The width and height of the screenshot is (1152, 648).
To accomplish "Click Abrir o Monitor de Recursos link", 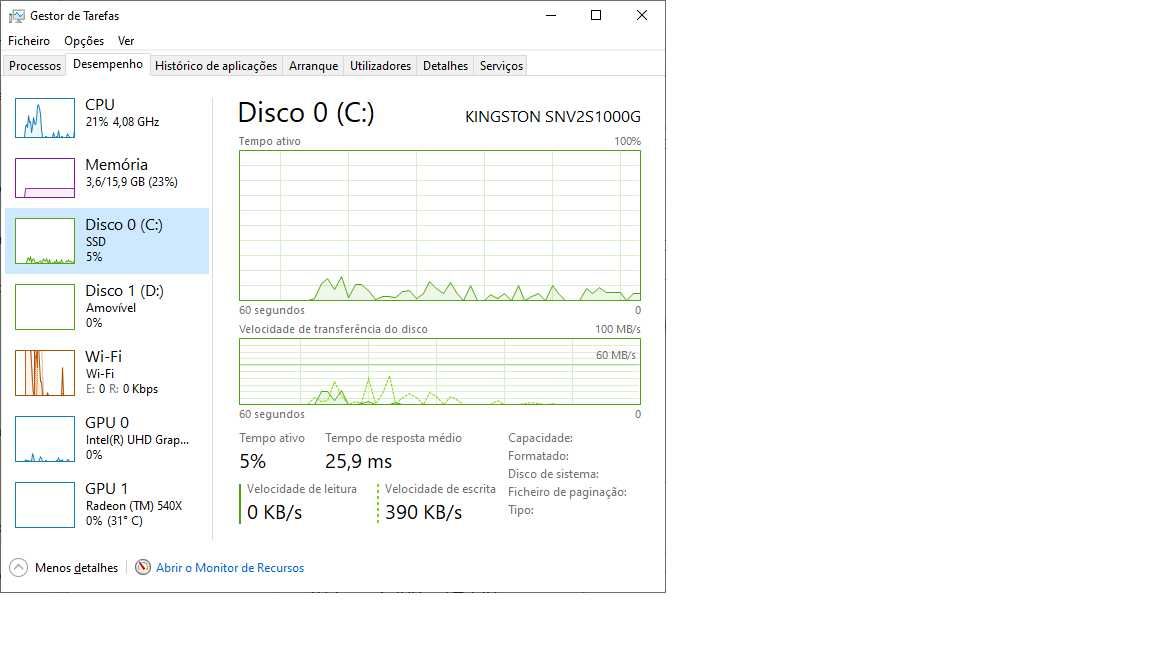I will tap(230, 568).
